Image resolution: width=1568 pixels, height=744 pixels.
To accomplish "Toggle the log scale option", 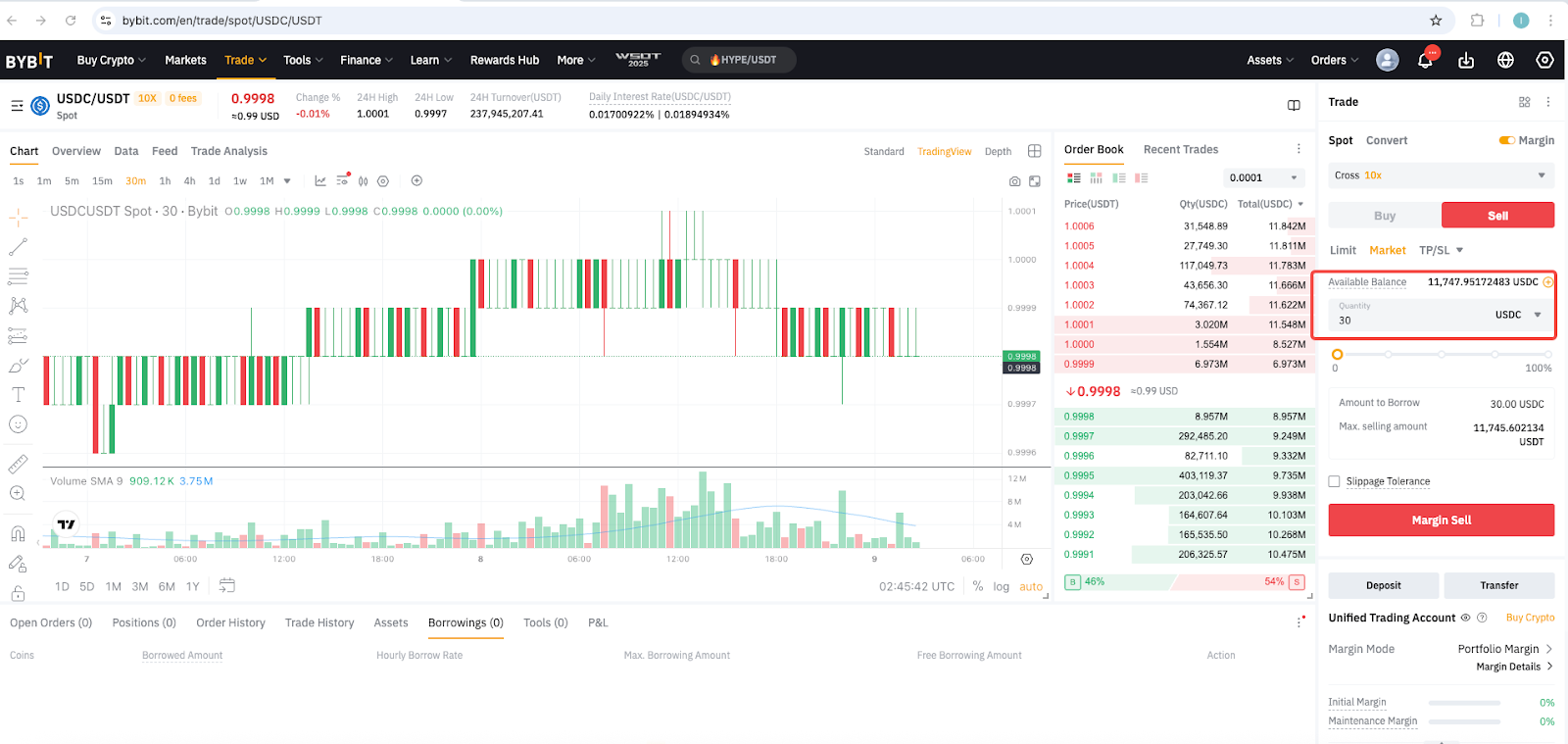I will 1001,586.
